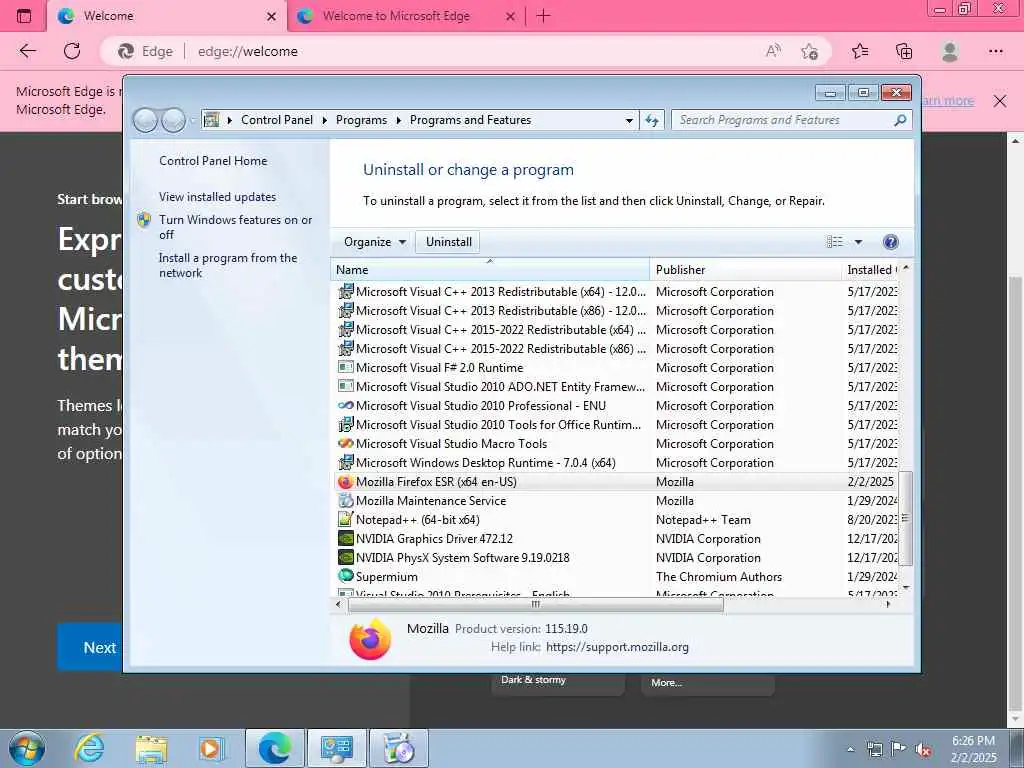Expand arrow after Programs breadcrumb
Image resolution: width=1024 pixels, height=768 pixels.
coord(398,120)
